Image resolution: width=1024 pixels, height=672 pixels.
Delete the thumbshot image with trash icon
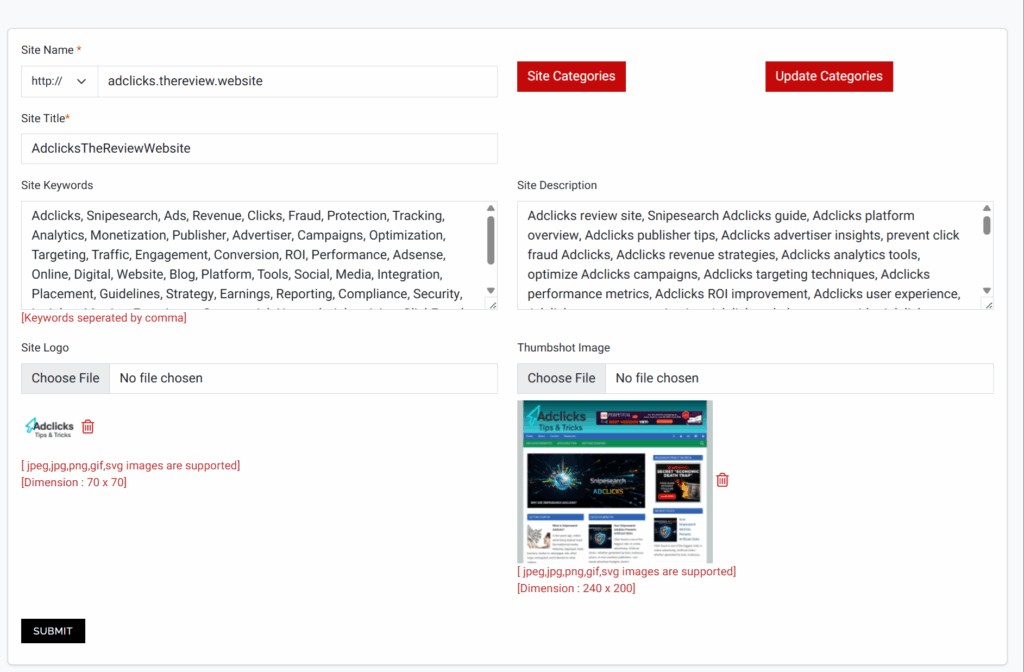pos(722,480)
